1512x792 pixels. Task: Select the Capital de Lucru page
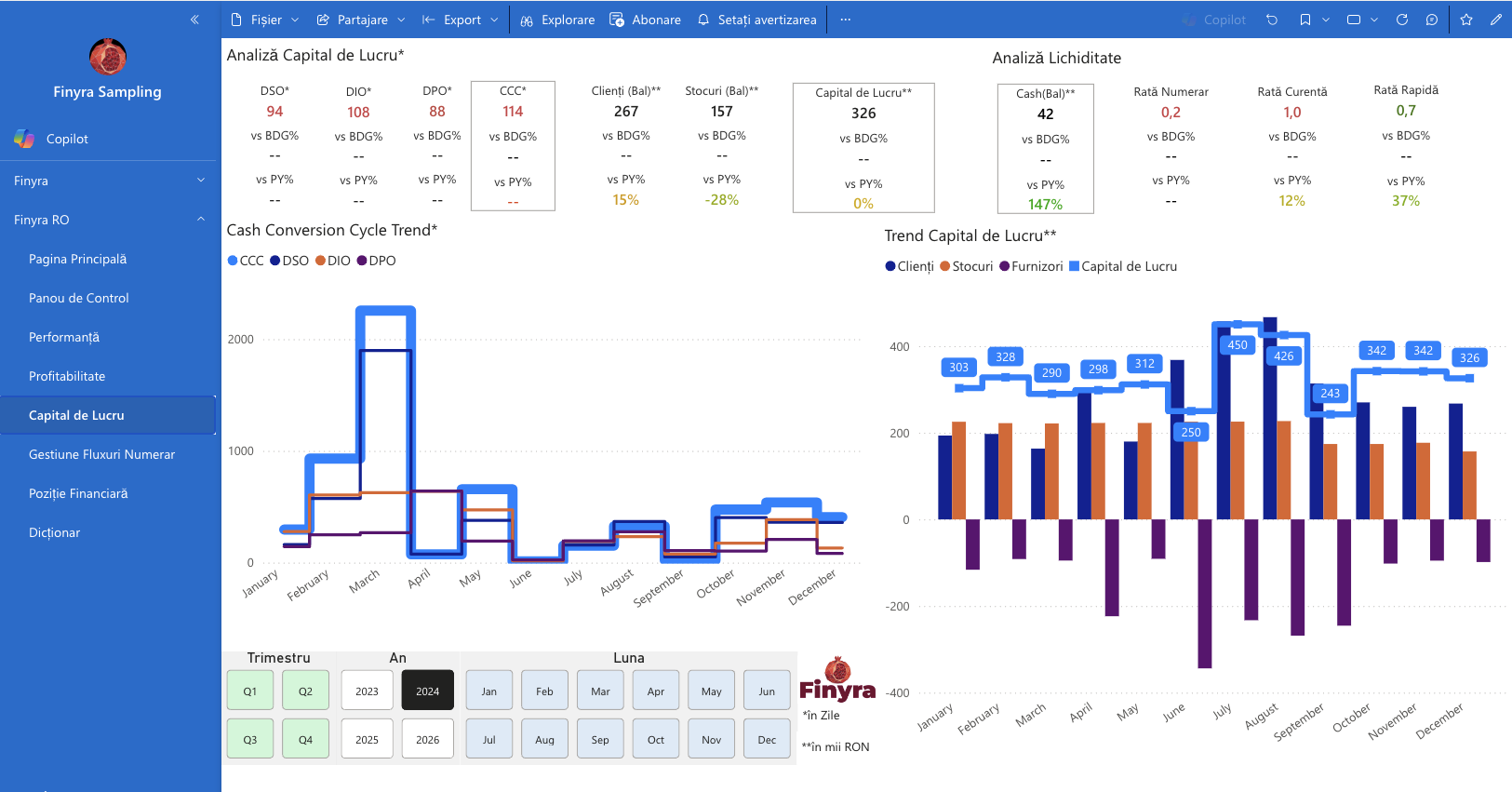point(108,415)
